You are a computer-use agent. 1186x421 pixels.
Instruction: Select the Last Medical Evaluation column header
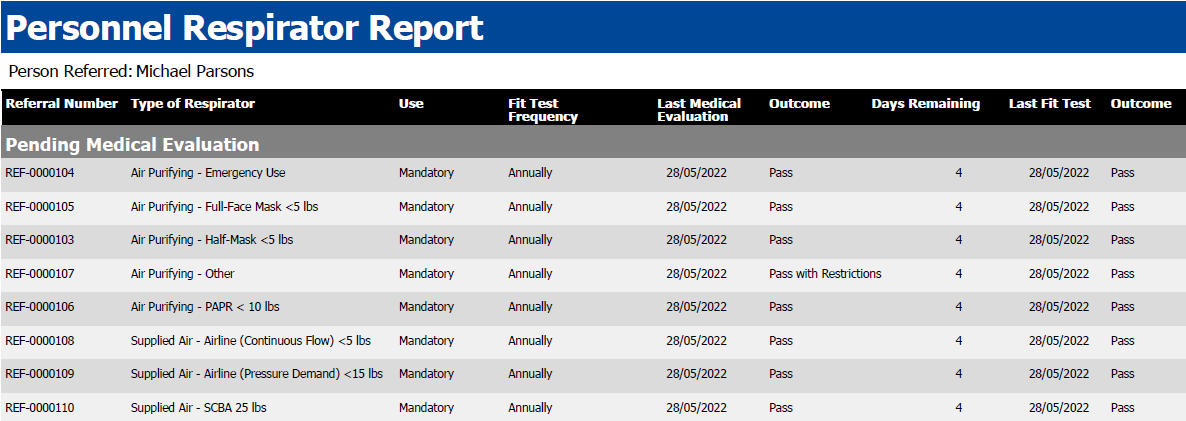[x=699, y=110]
